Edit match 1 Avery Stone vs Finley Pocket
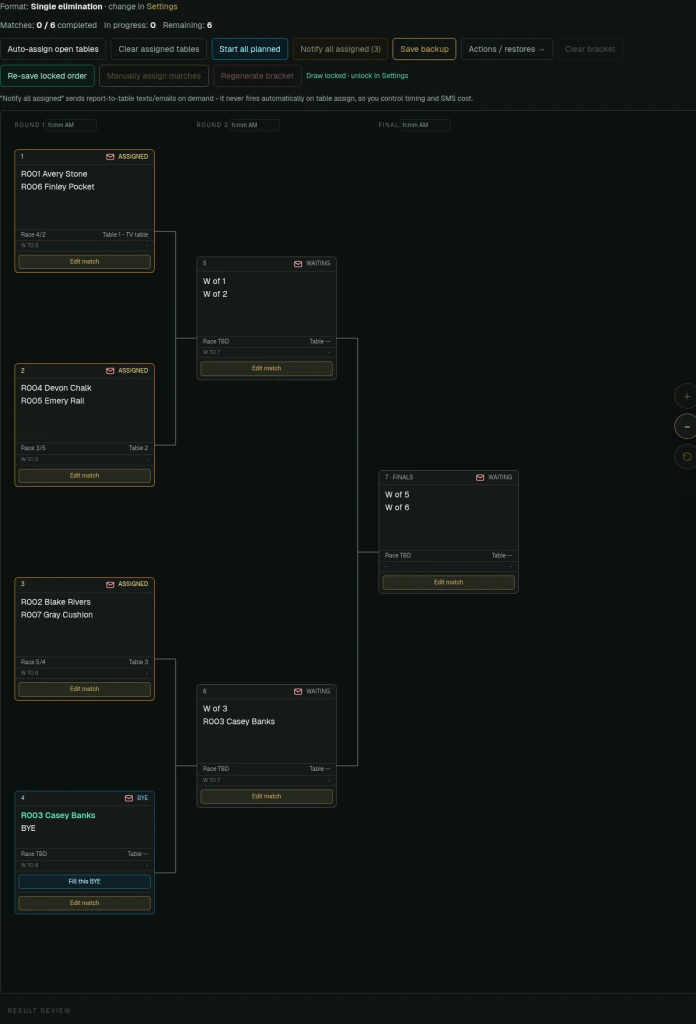 coord(84,262)
